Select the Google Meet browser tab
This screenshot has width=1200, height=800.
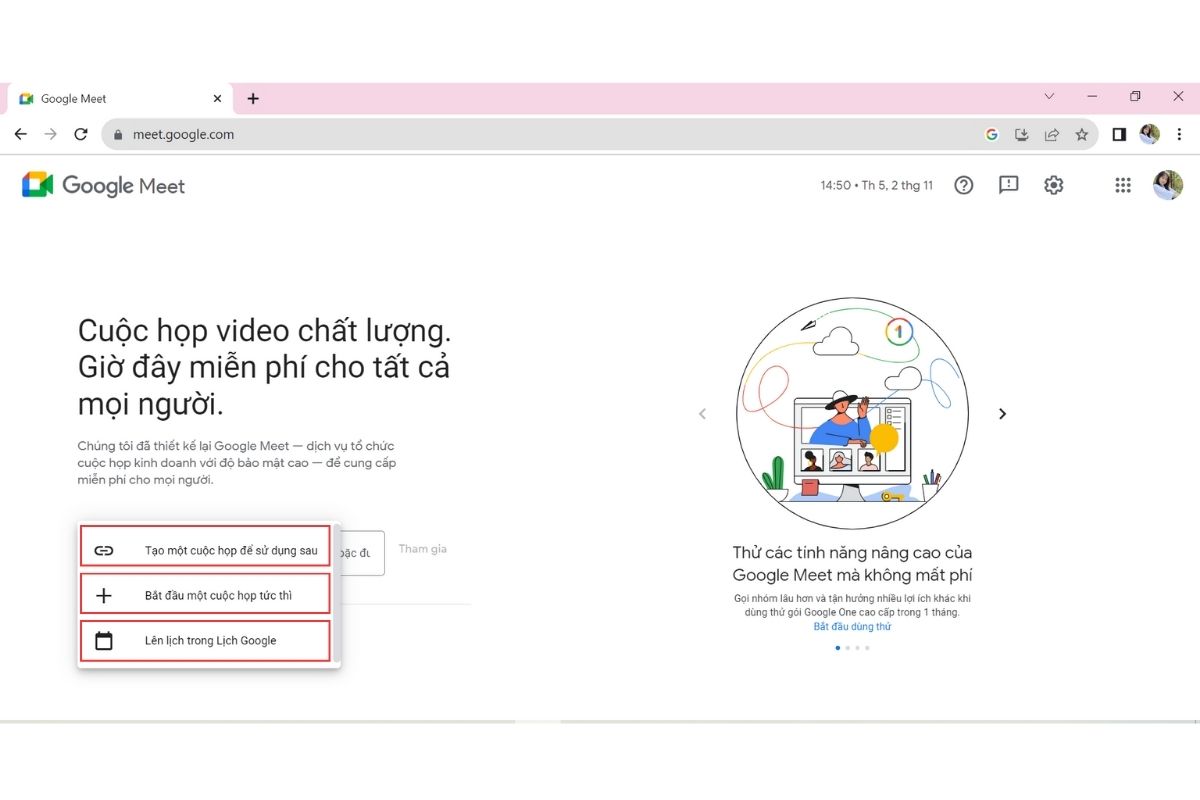[120, 98]
